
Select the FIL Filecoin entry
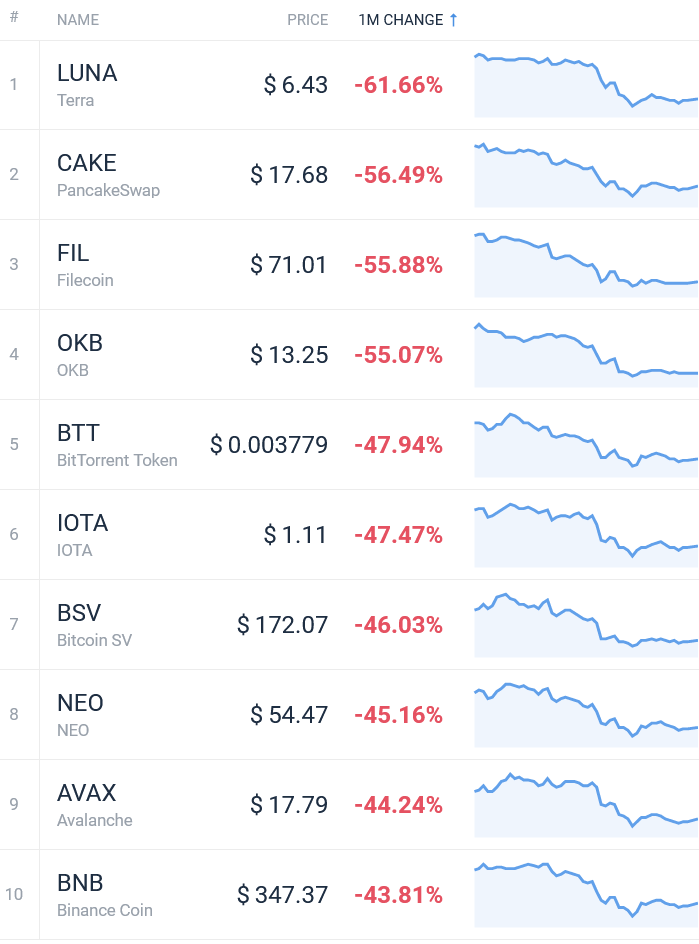pos(85,265)
